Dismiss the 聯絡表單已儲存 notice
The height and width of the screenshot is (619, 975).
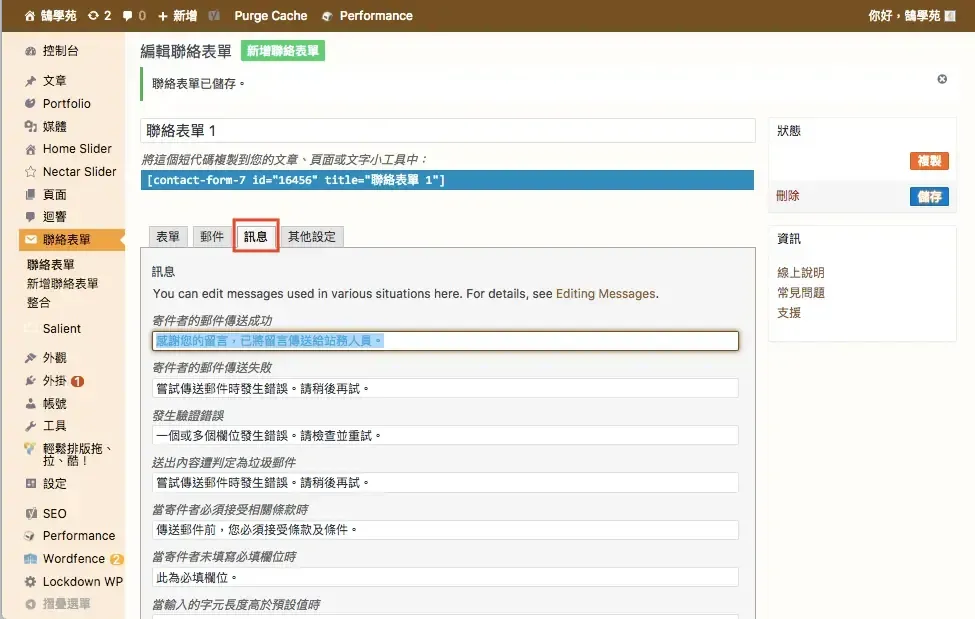coord(942,79)
